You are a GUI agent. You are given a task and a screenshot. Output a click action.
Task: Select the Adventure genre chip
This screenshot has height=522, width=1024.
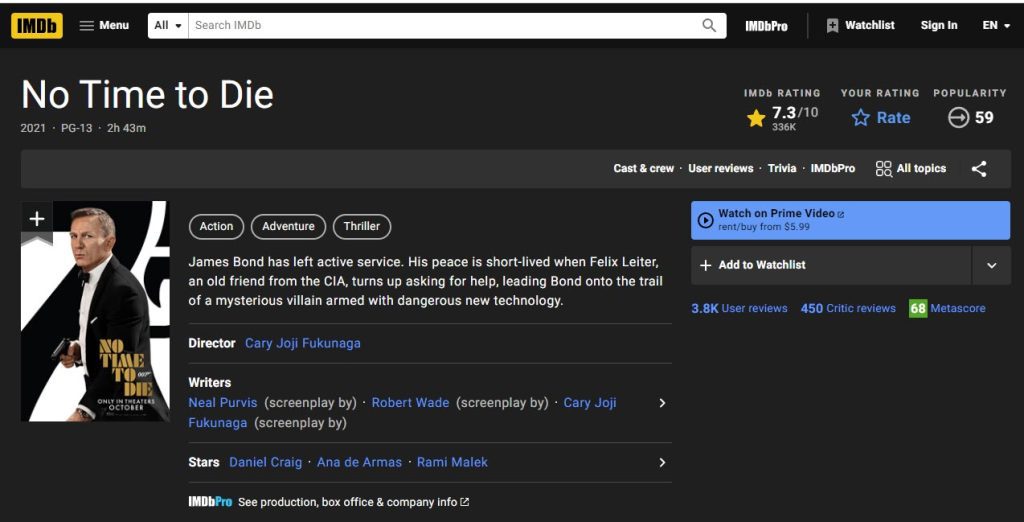point(288,227)
